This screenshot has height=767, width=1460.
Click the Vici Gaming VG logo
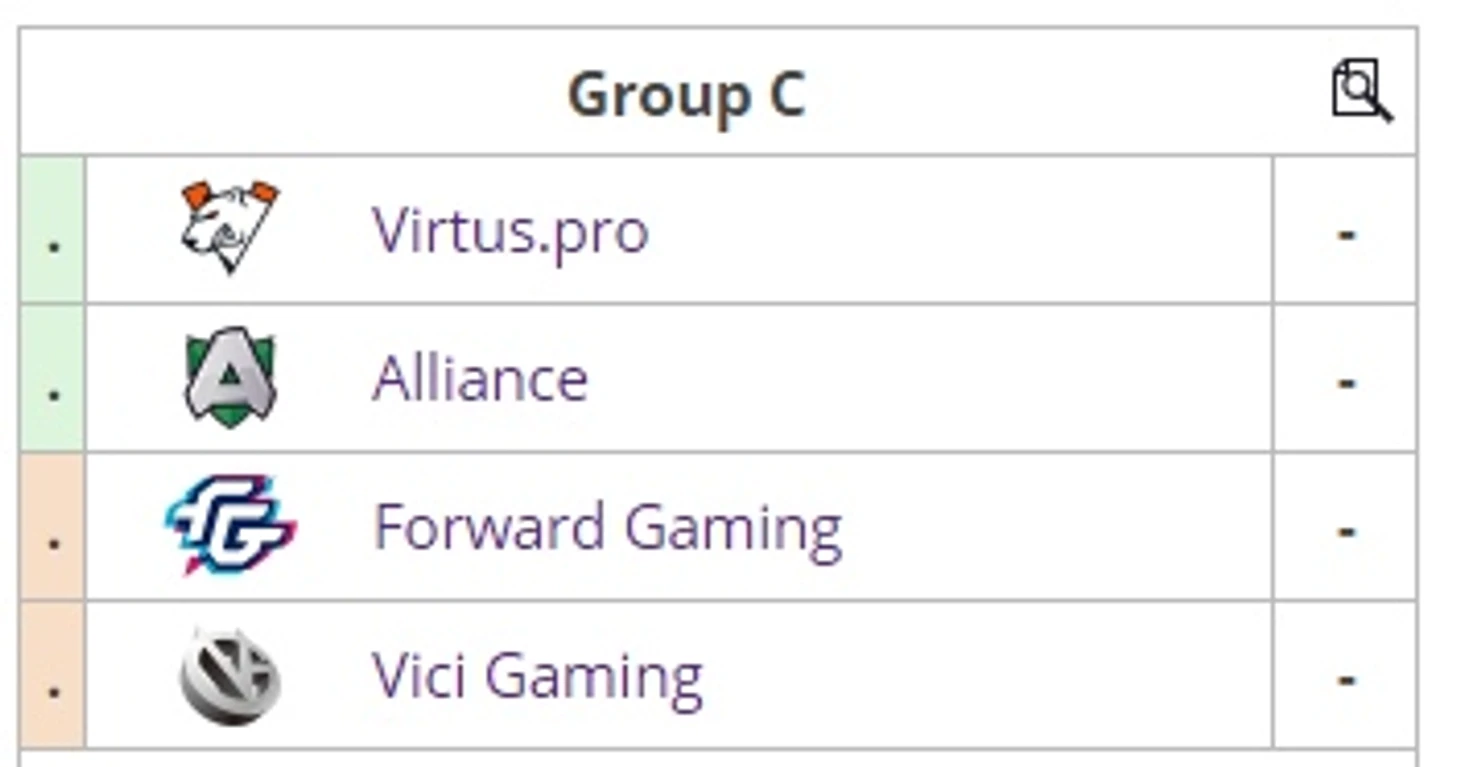(230, 675)
